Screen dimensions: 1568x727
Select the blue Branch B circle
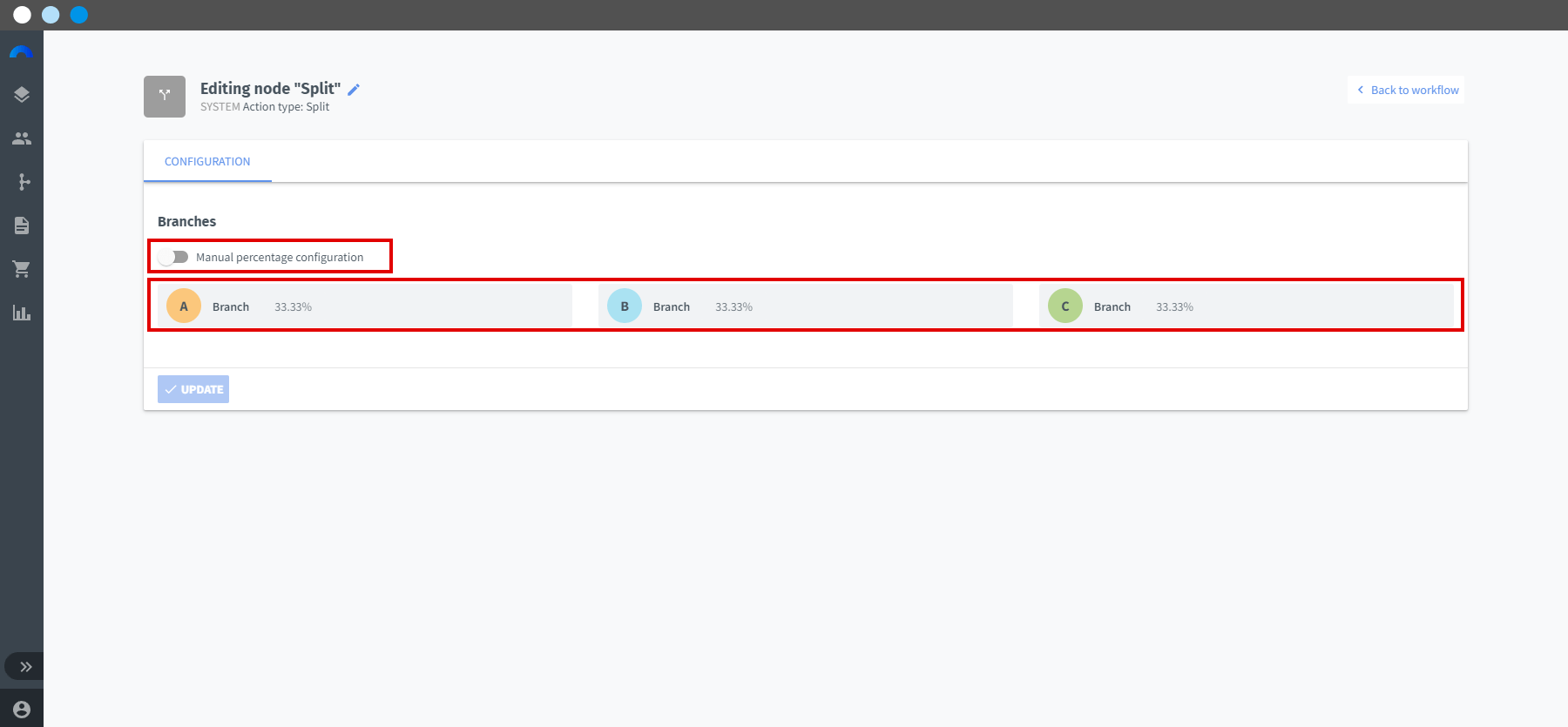click(625, 306)
